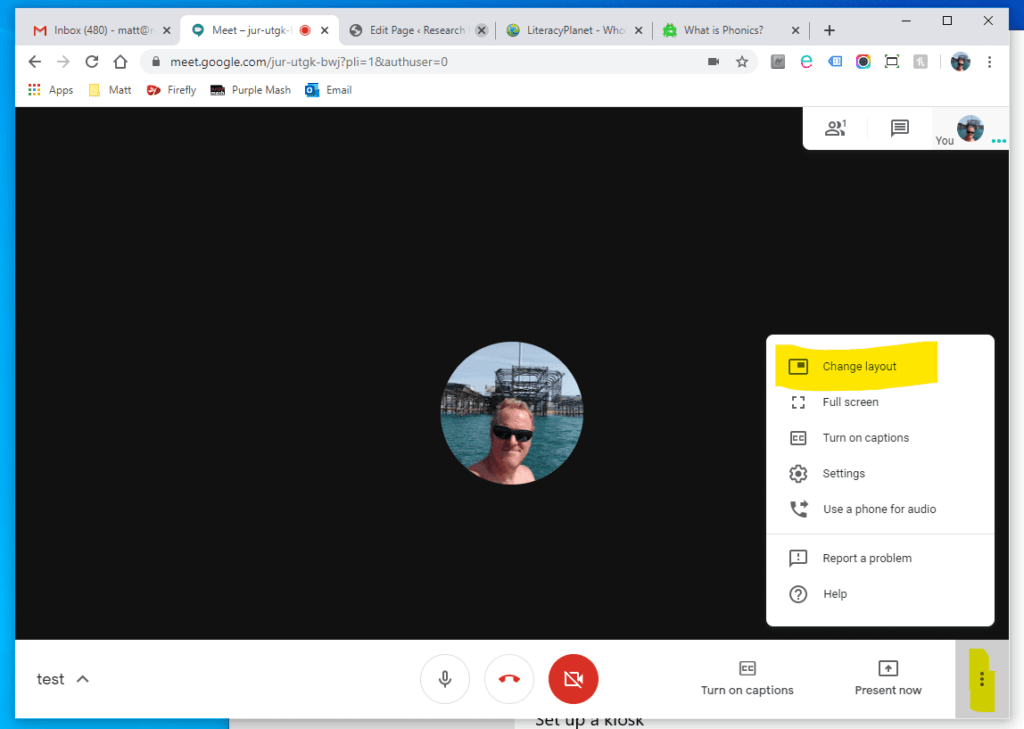This screenshot has height=729, width=1024.
Task: Click the You self-view thumbnail
Action: tap(970, 129)
